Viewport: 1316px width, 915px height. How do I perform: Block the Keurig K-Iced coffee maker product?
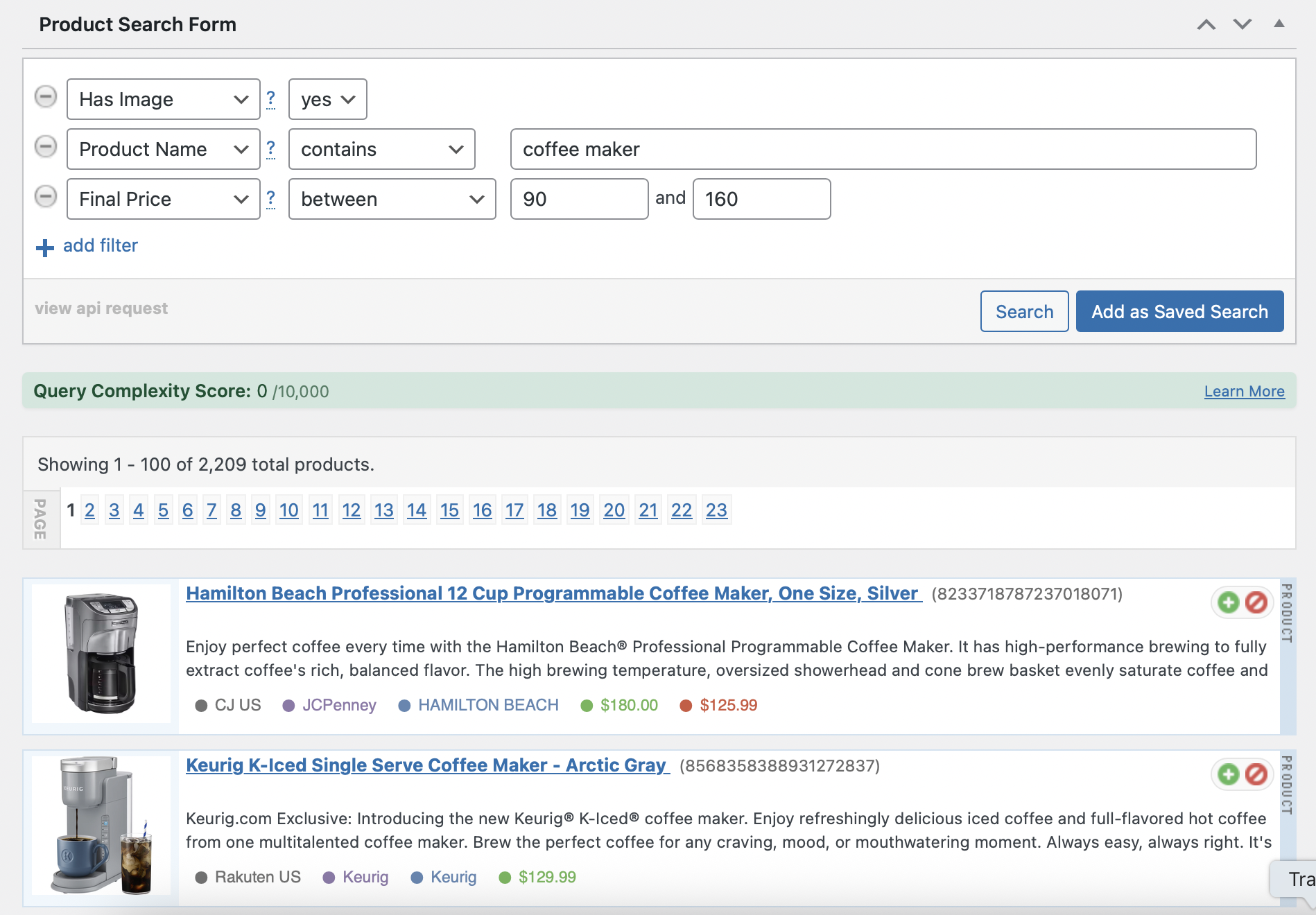point(1256,774)
